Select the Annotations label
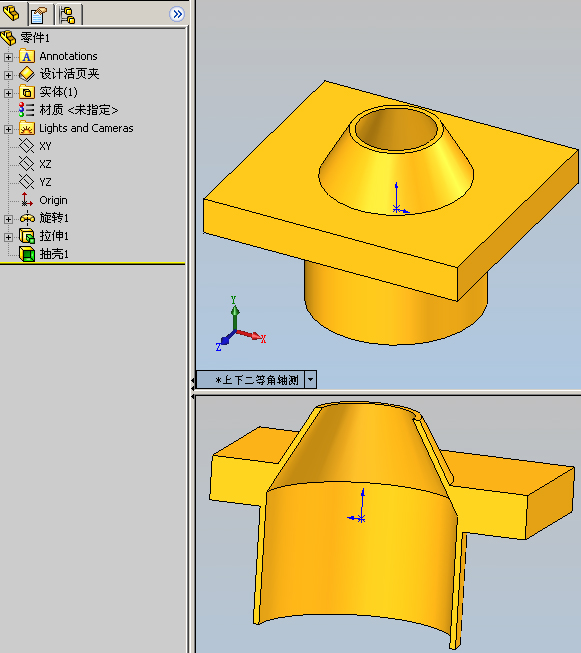This screenshot has width=581, height=653. 68,56
